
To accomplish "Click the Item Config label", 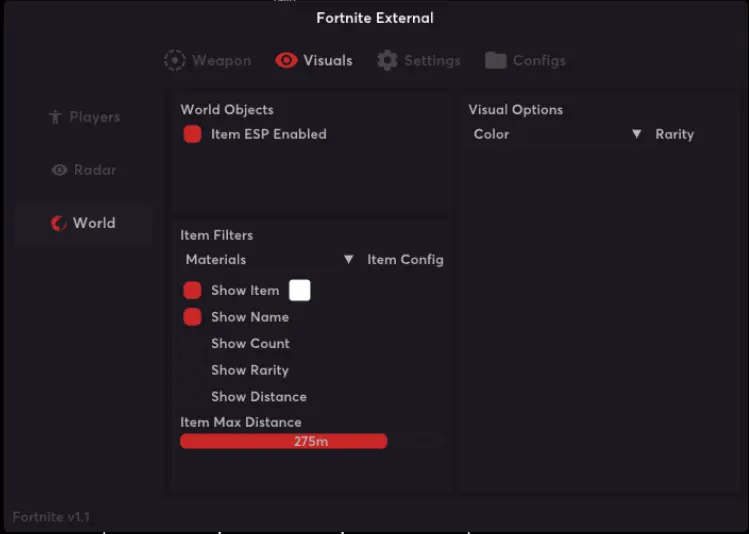I will click(405, 259).
